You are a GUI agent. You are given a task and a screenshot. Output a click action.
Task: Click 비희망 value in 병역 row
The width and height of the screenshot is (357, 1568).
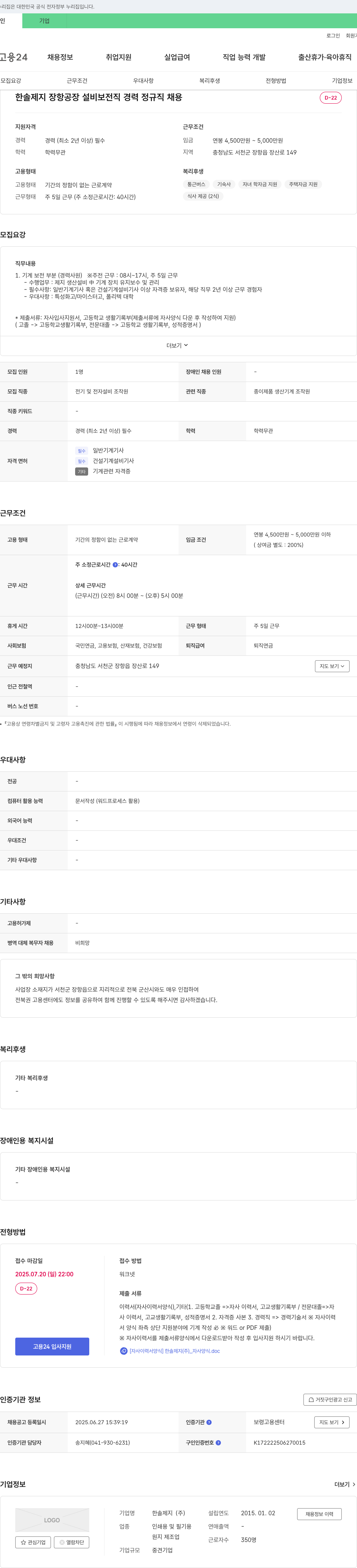pos(82,943)
